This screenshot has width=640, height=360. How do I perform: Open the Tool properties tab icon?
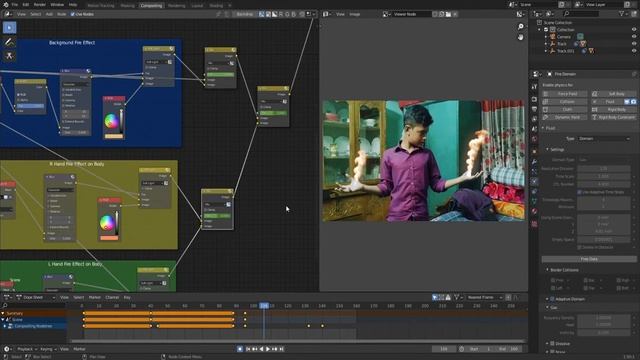coord(534,87)
